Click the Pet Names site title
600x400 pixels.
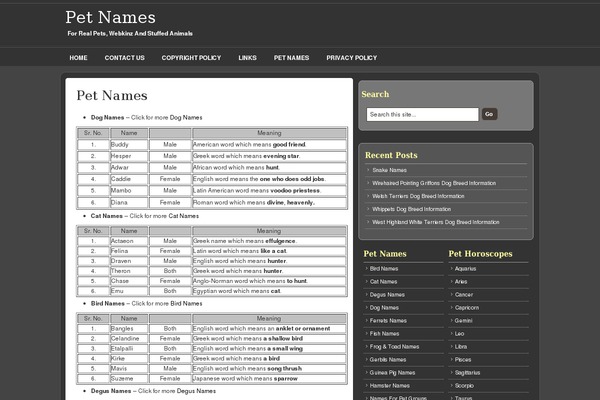[111, 17]
